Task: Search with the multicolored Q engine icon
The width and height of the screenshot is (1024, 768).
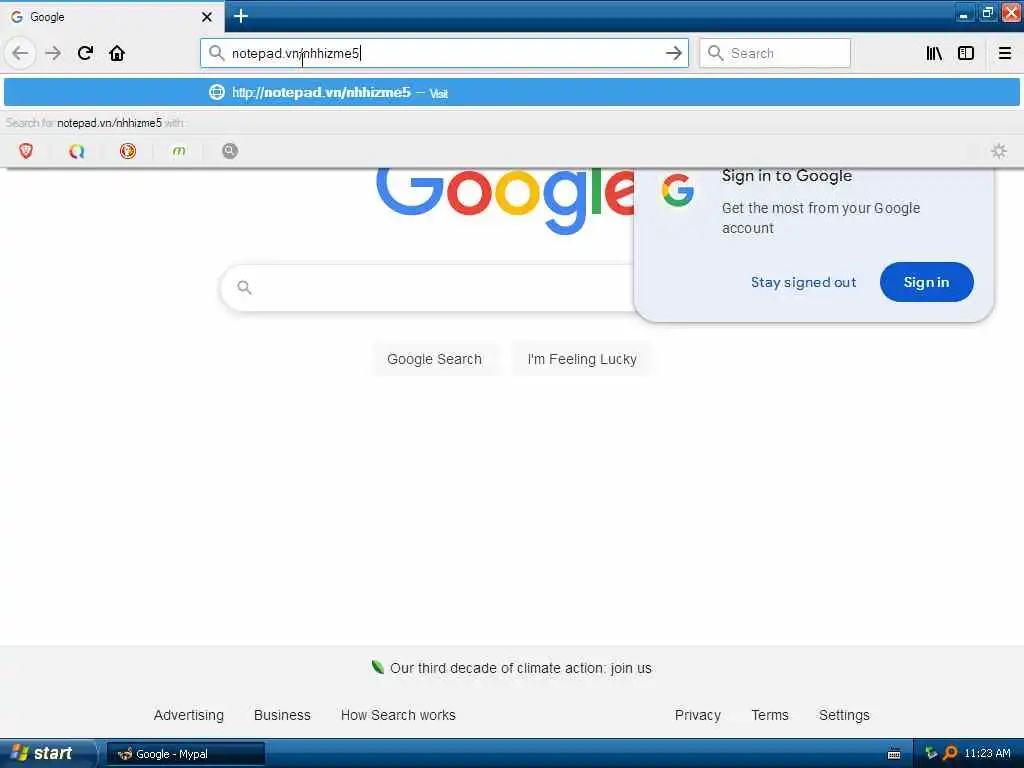Action: point(77,151)
